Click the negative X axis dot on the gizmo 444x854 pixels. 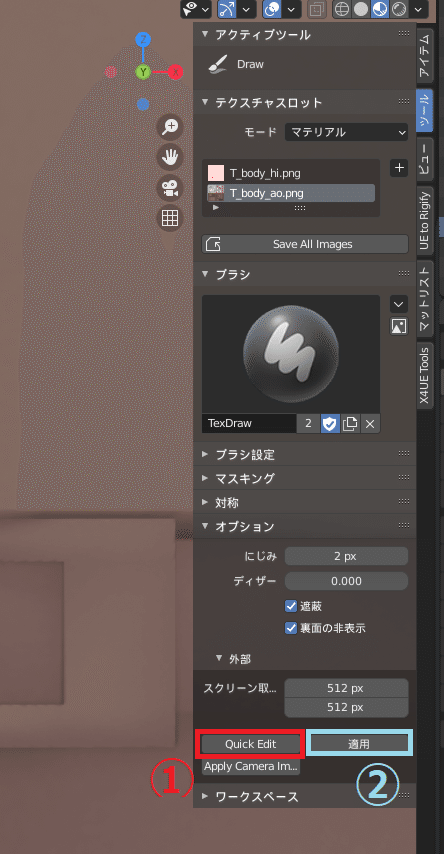coord(111,72)
